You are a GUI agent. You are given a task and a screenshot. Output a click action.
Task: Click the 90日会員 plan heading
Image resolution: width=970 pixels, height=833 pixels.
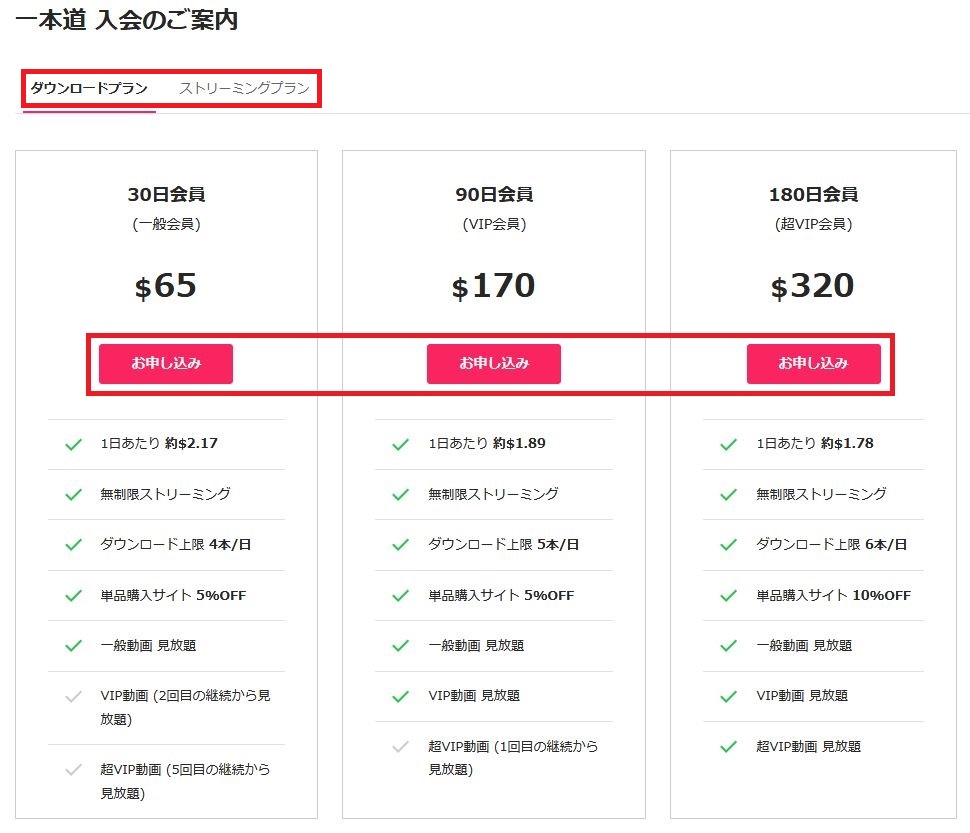[494, 194]
